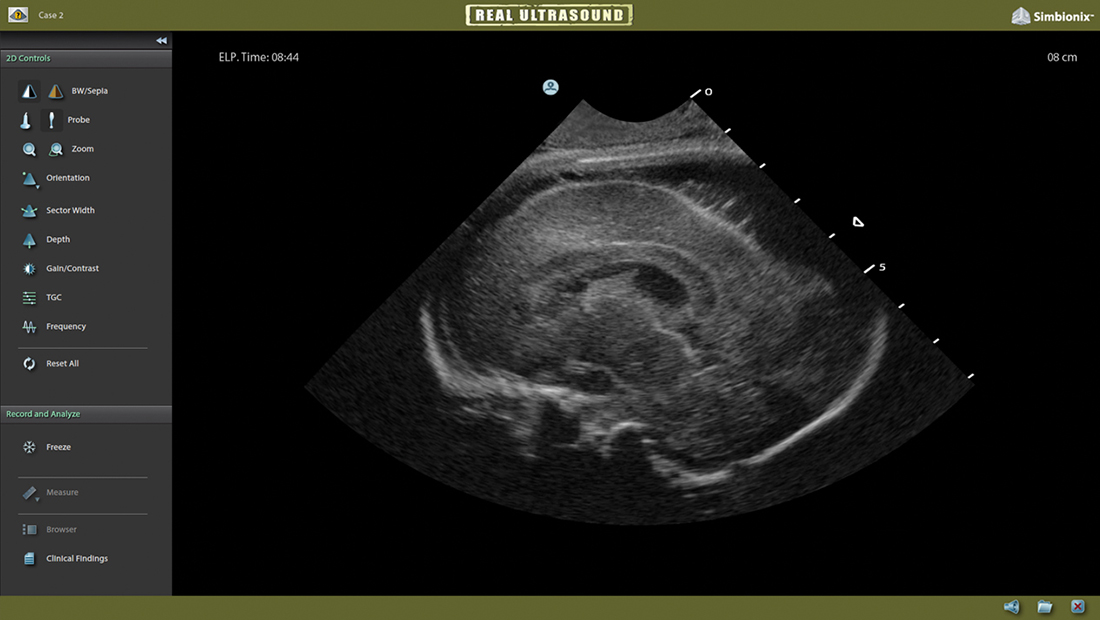Adjust Sector Width control
Viewport: 1100px width, 620px height.
coord(58,210)
